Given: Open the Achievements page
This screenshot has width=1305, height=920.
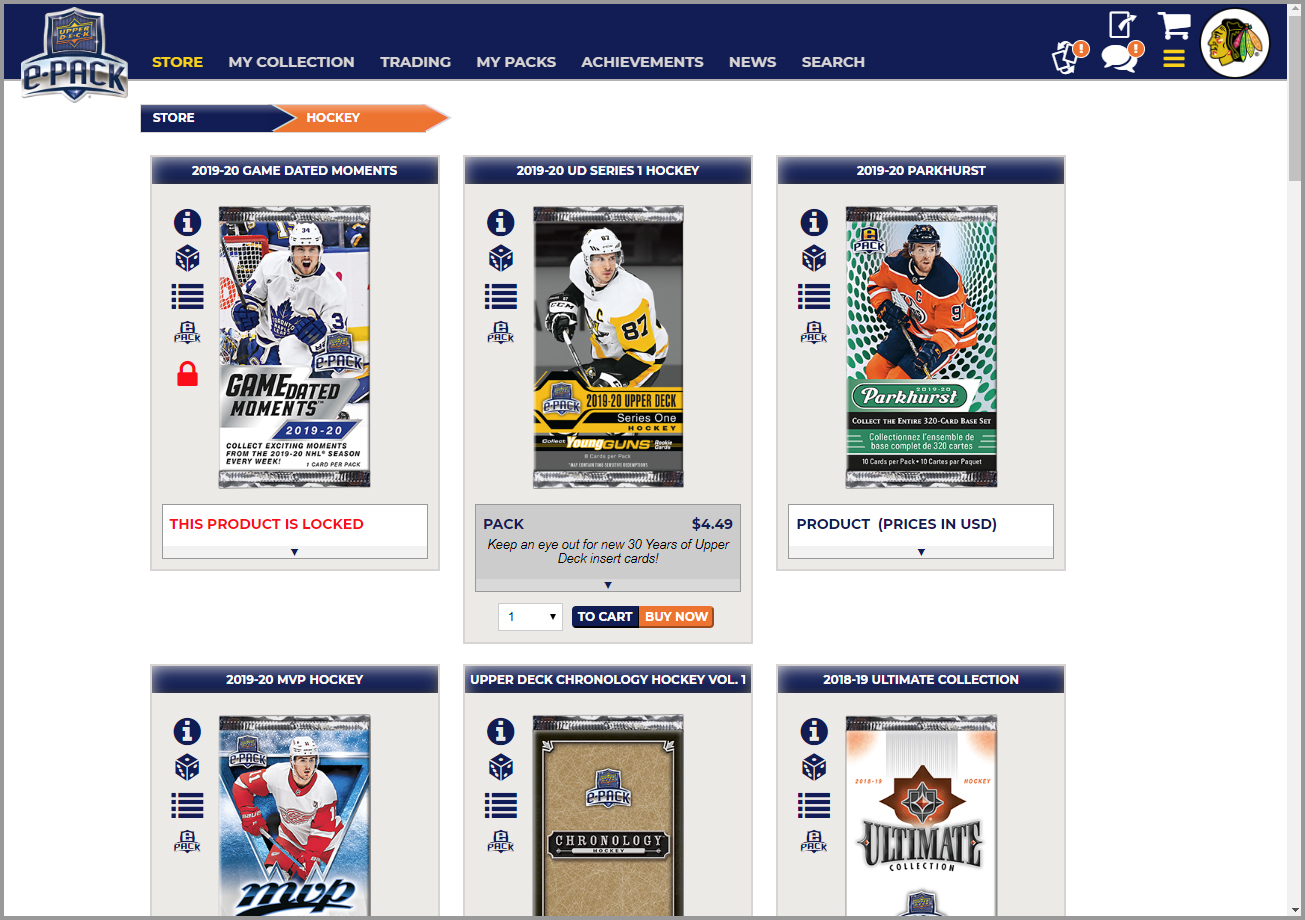Looking at the screenshot, I should pyautogui.click(x=642, y=62).
